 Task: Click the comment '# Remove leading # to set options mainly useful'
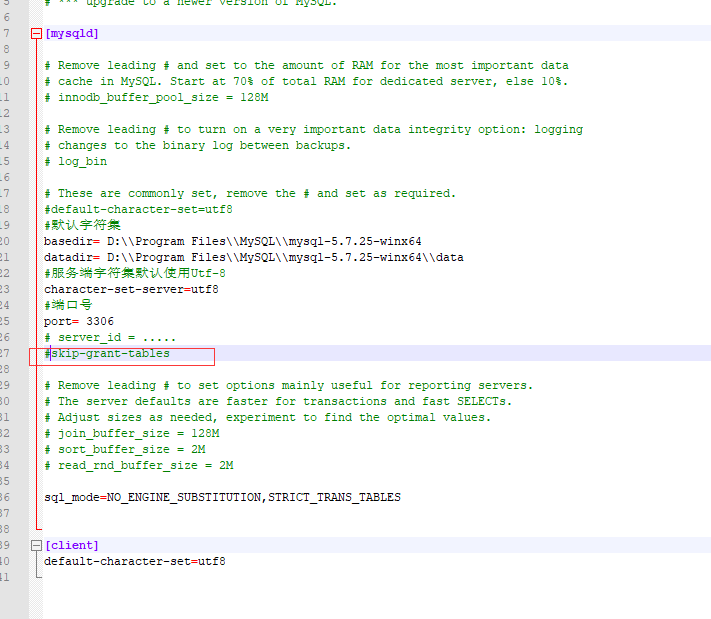point(288,385)
